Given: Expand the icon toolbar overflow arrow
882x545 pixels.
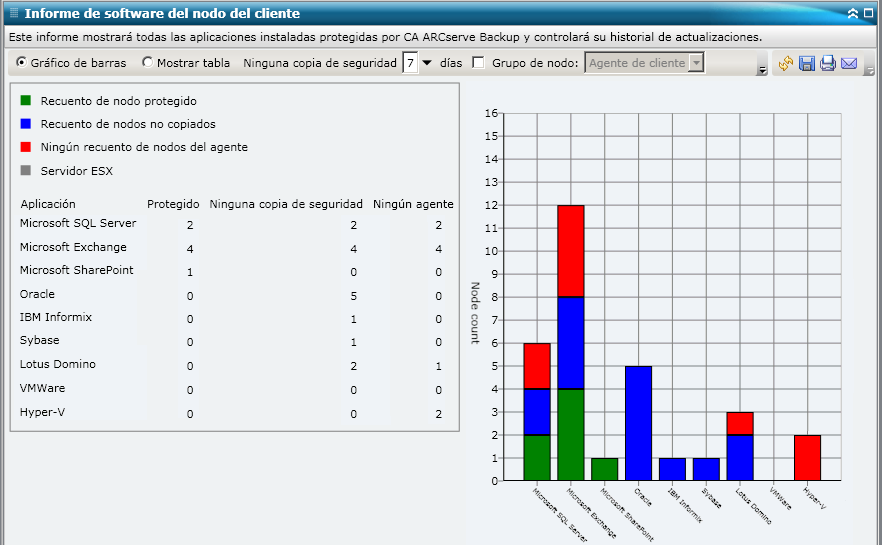Looking at the screenshot, I should pyautogui.click(x=870, y=70).
